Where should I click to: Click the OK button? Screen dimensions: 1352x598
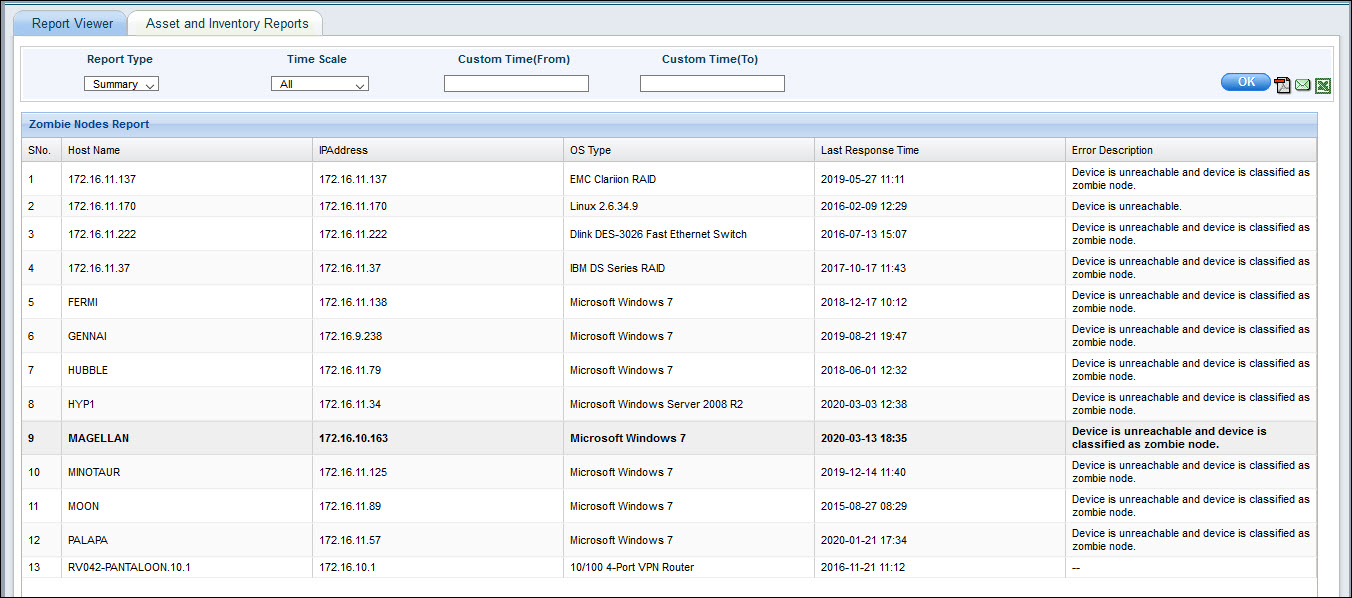click(1244, 81)
